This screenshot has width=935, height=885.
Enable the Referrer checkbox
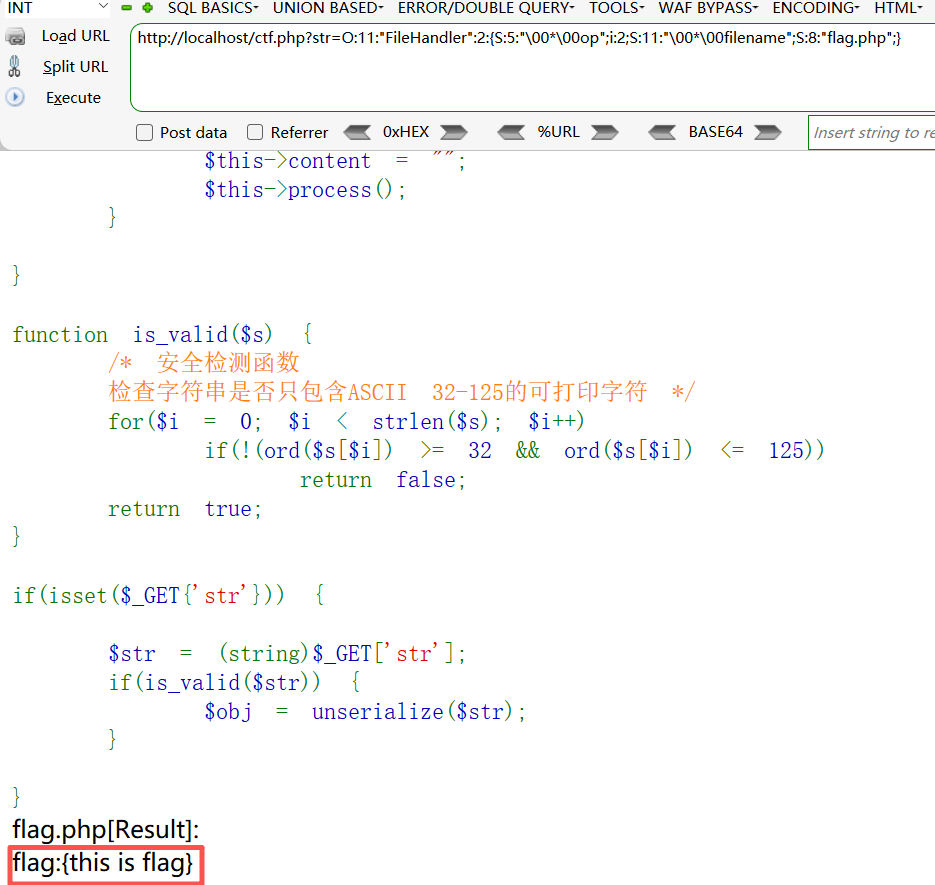click(255, 132)
